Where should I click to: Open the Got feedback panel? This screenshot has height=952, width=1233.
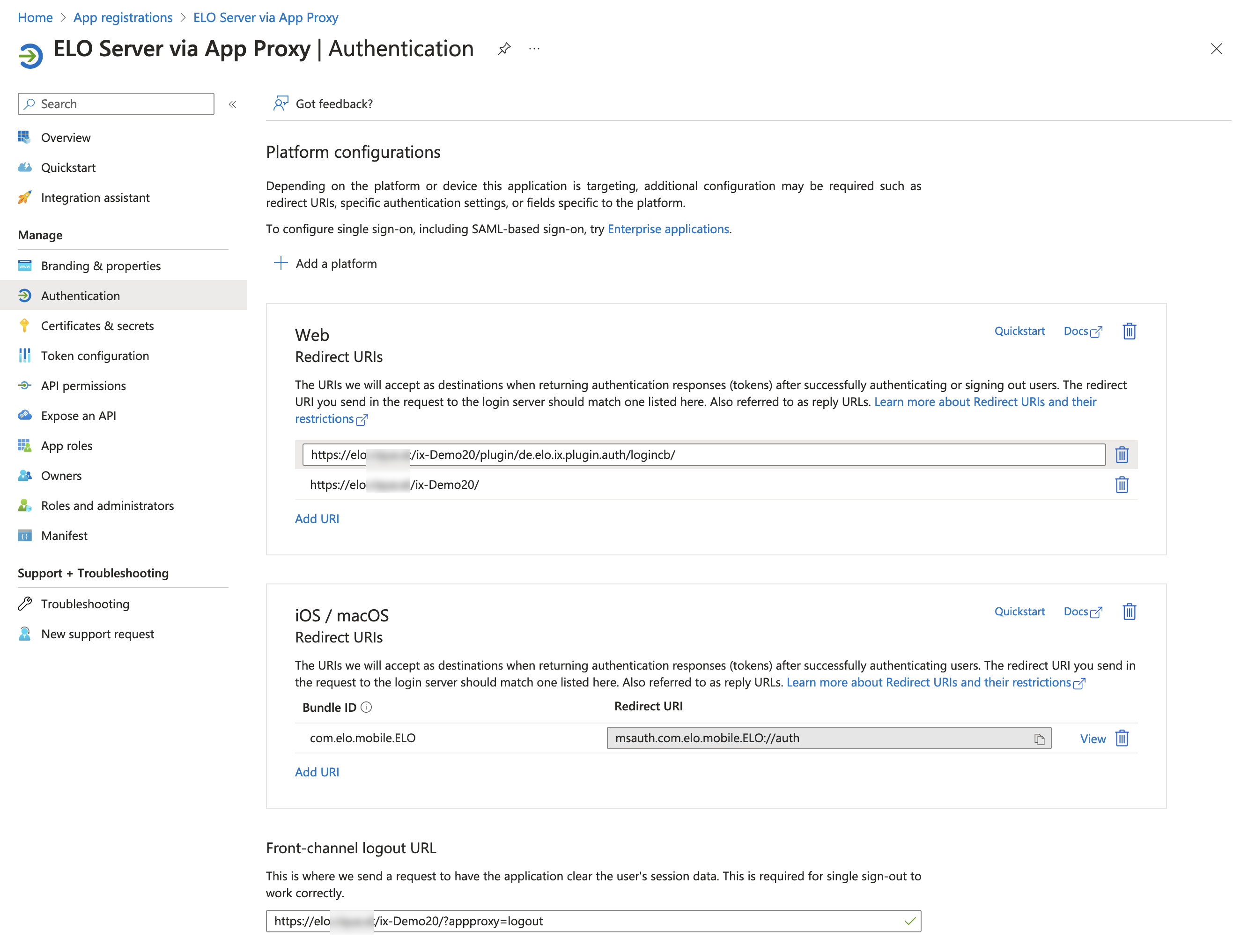tap(323, 104)
